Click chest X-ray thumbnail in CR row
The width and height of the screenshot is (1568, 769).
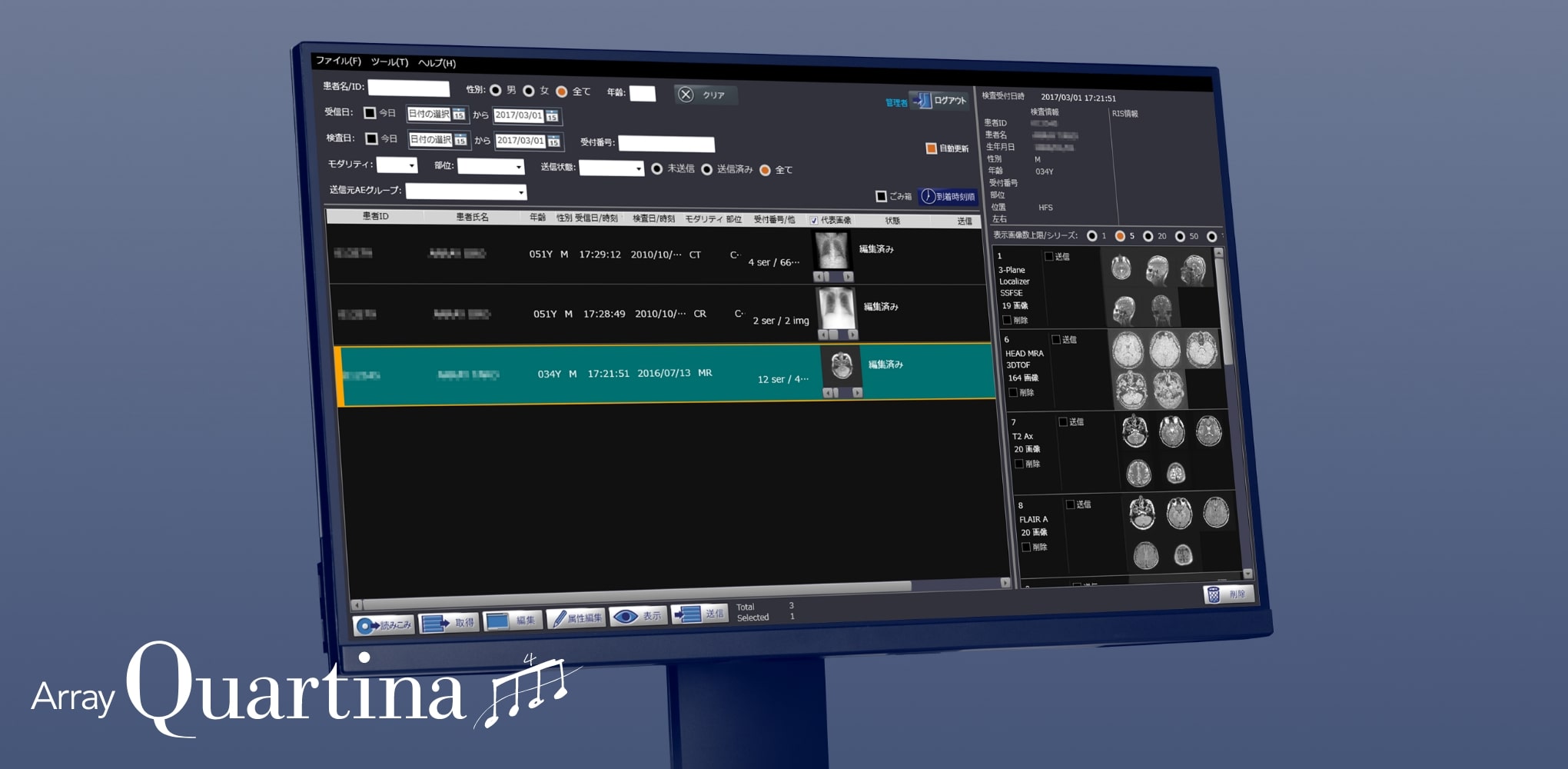tap(835, 308)
